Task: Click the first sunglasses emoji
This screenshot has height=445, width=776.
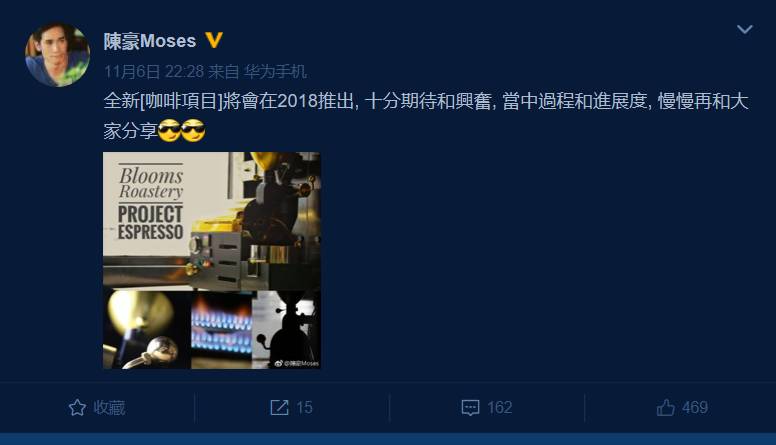Action: [169, 131]
